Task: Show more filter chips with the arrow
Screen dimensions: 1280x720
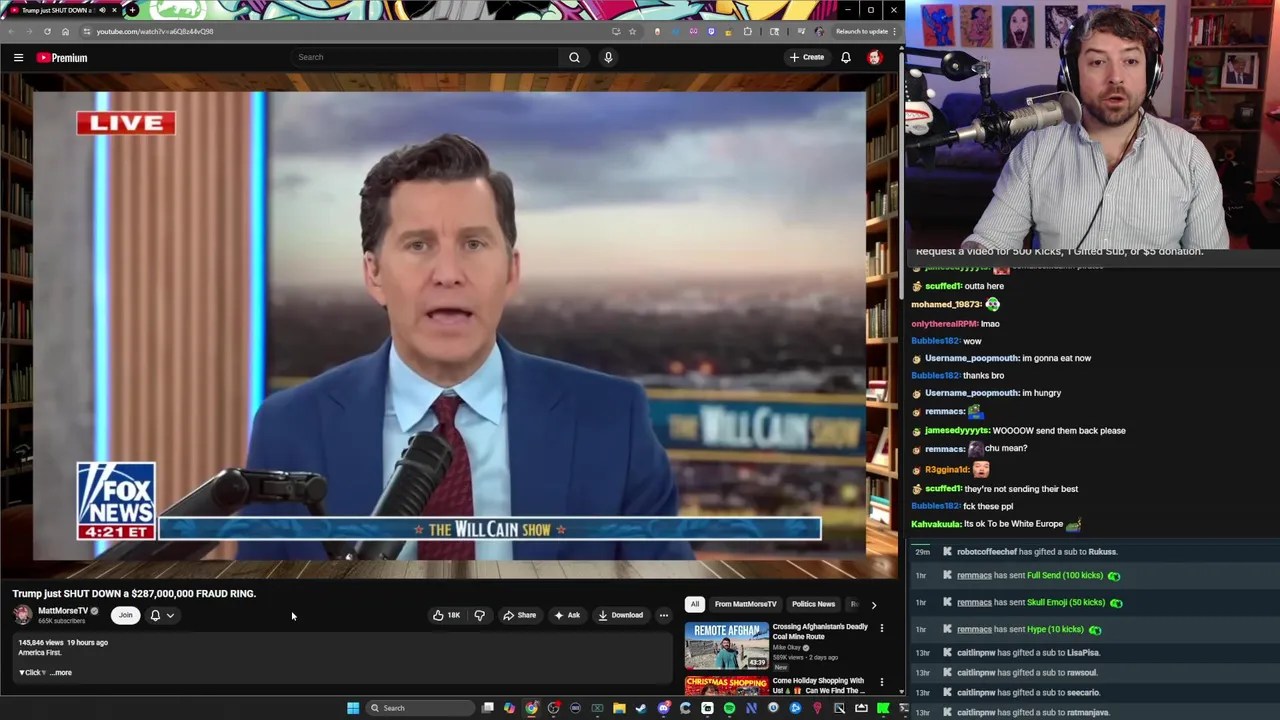Action: (x=873, y=605)
